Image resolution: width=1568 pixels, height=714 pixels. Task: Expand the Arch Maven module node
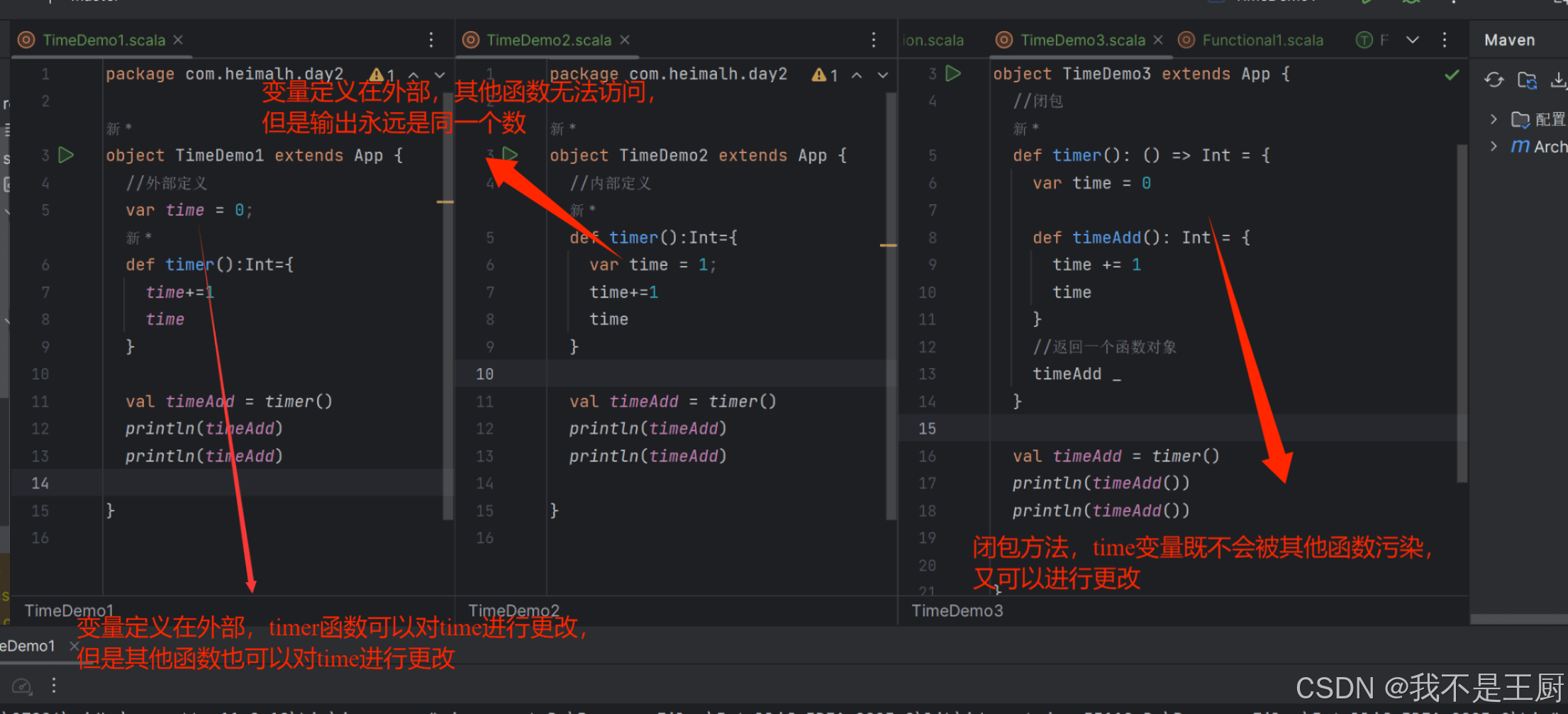click(x=1494, y=146)
